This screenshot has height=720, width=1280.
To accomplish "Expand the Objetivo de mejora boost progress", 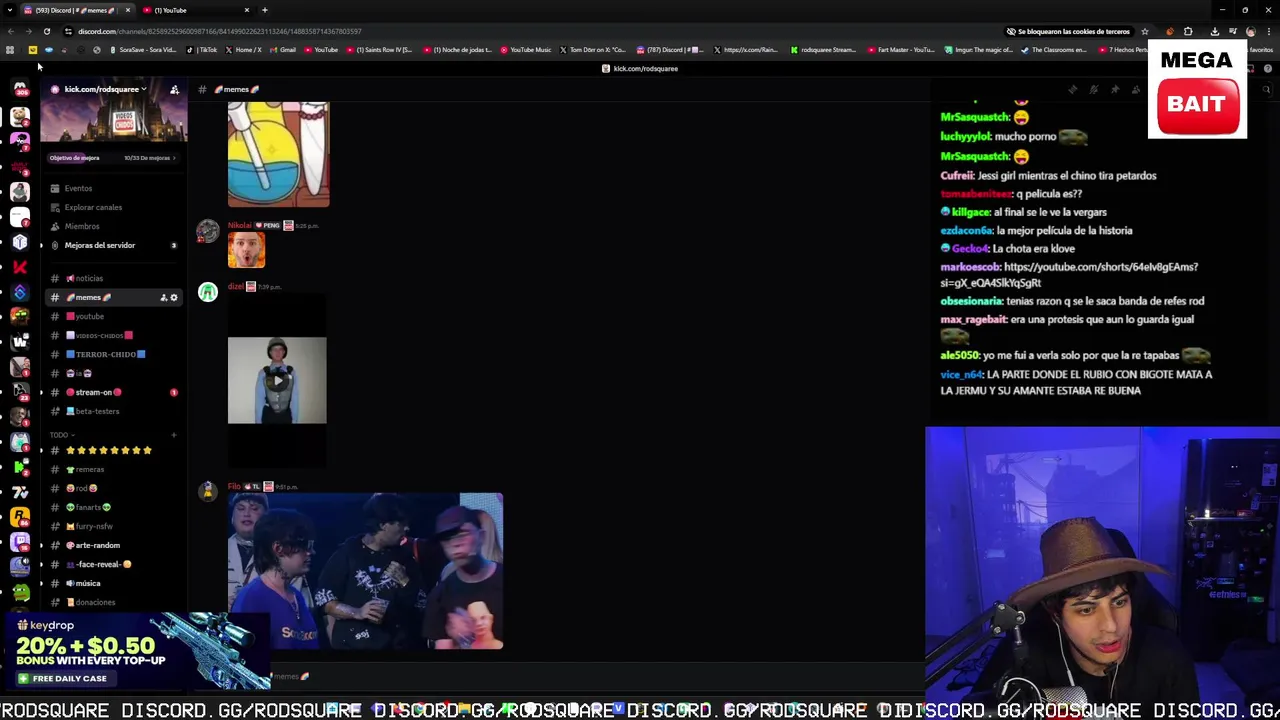I will 113,158.
